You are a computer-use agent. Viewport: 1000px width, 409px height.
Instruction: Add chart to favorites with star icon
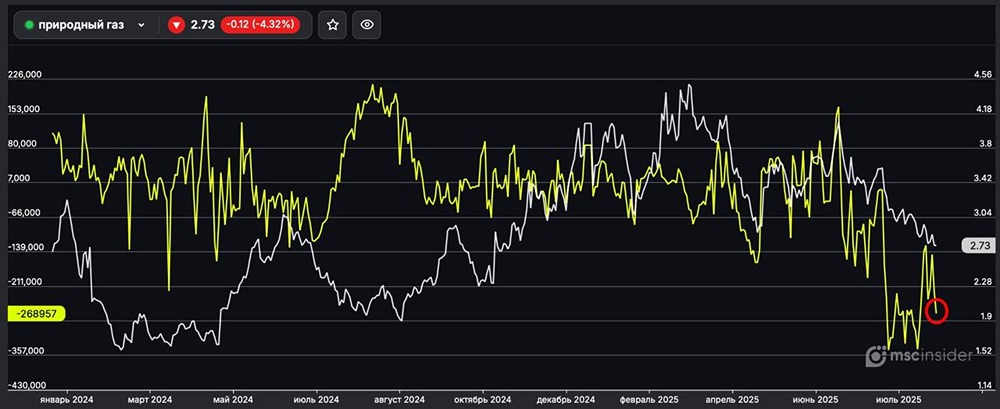pos(333,25)
